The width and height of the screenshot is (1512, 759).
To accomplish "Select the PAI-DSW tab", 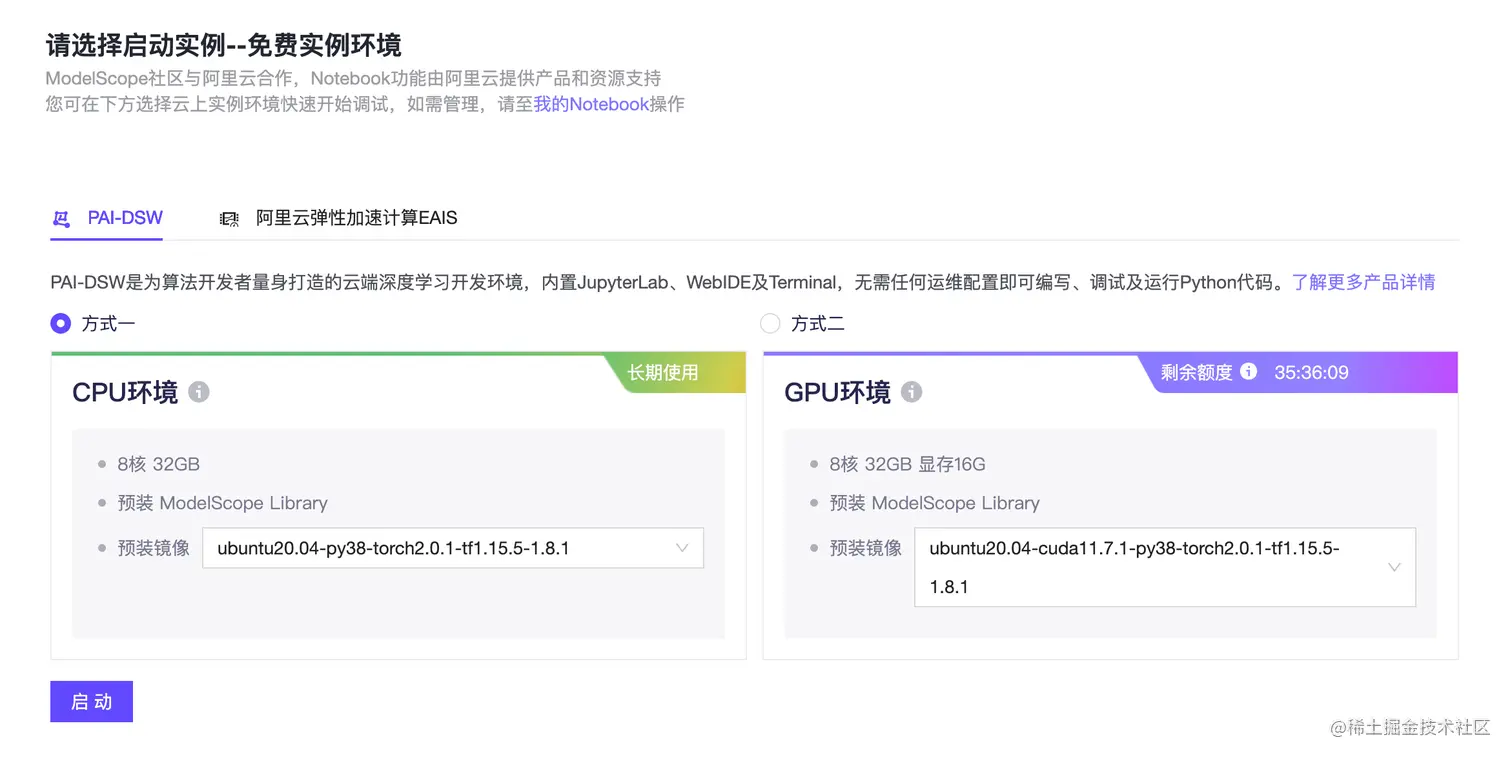I will pyautogui.click(x=124, y=217).
